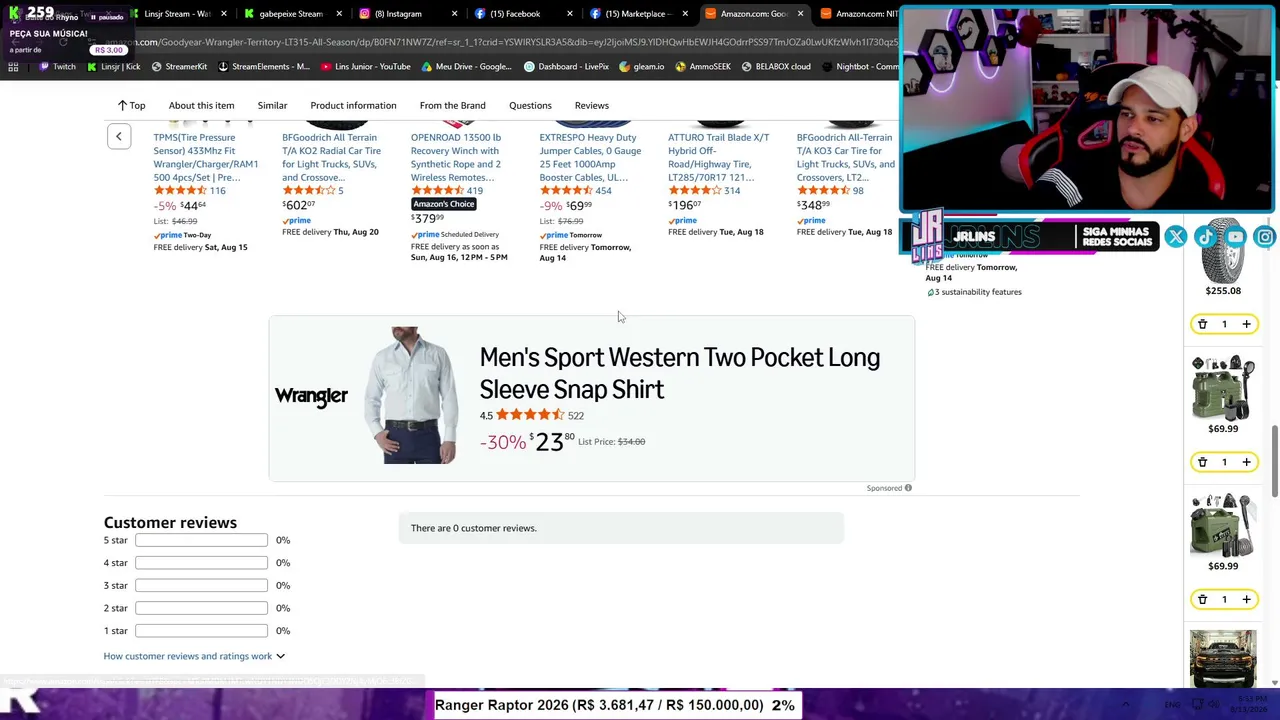This screenshot has height=720, width=1280.
Task: Click the carousel previous arrow button
Action: [x=118, y=136]
